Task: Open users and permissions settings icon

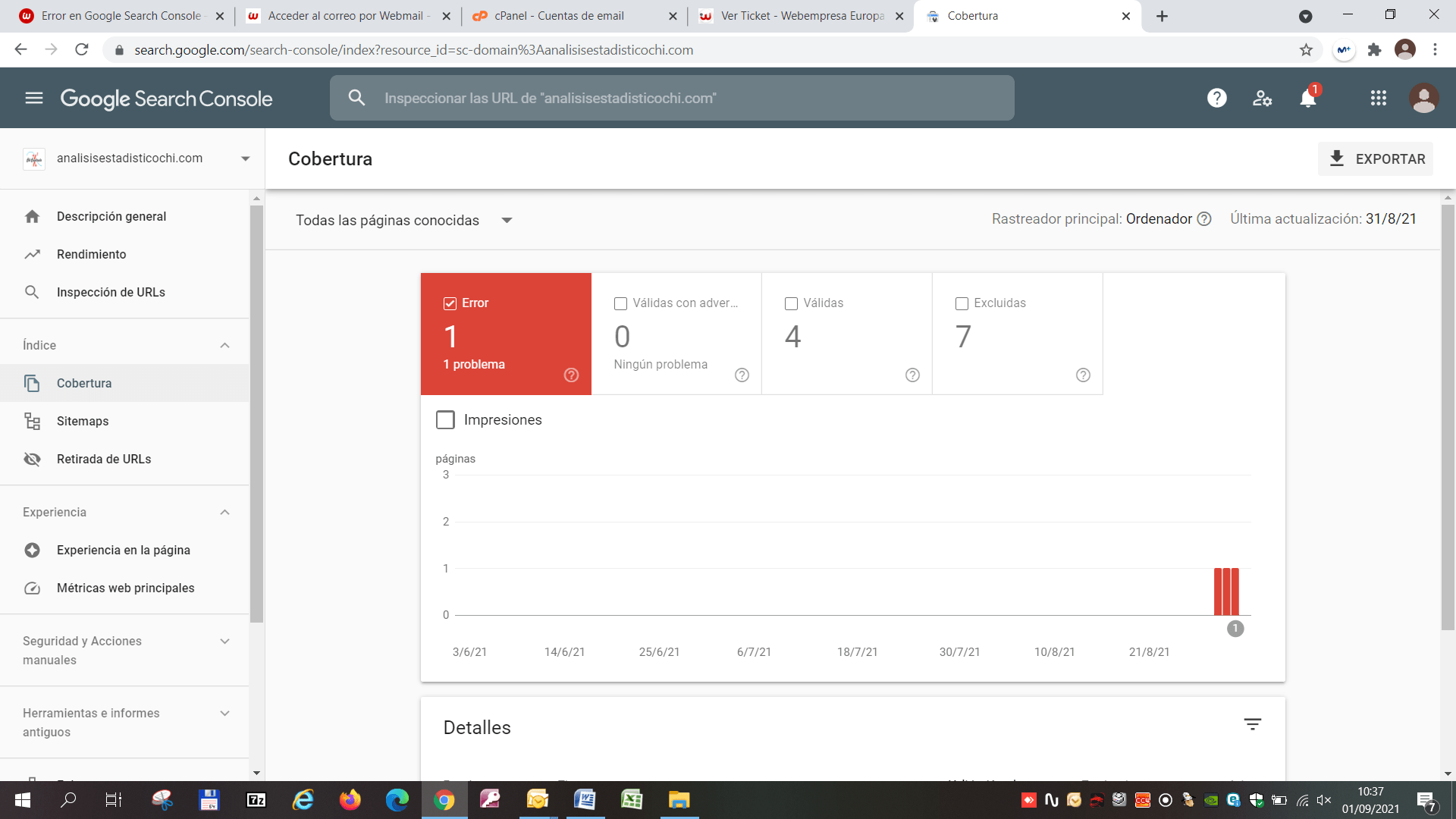Action: point(1262,98)
